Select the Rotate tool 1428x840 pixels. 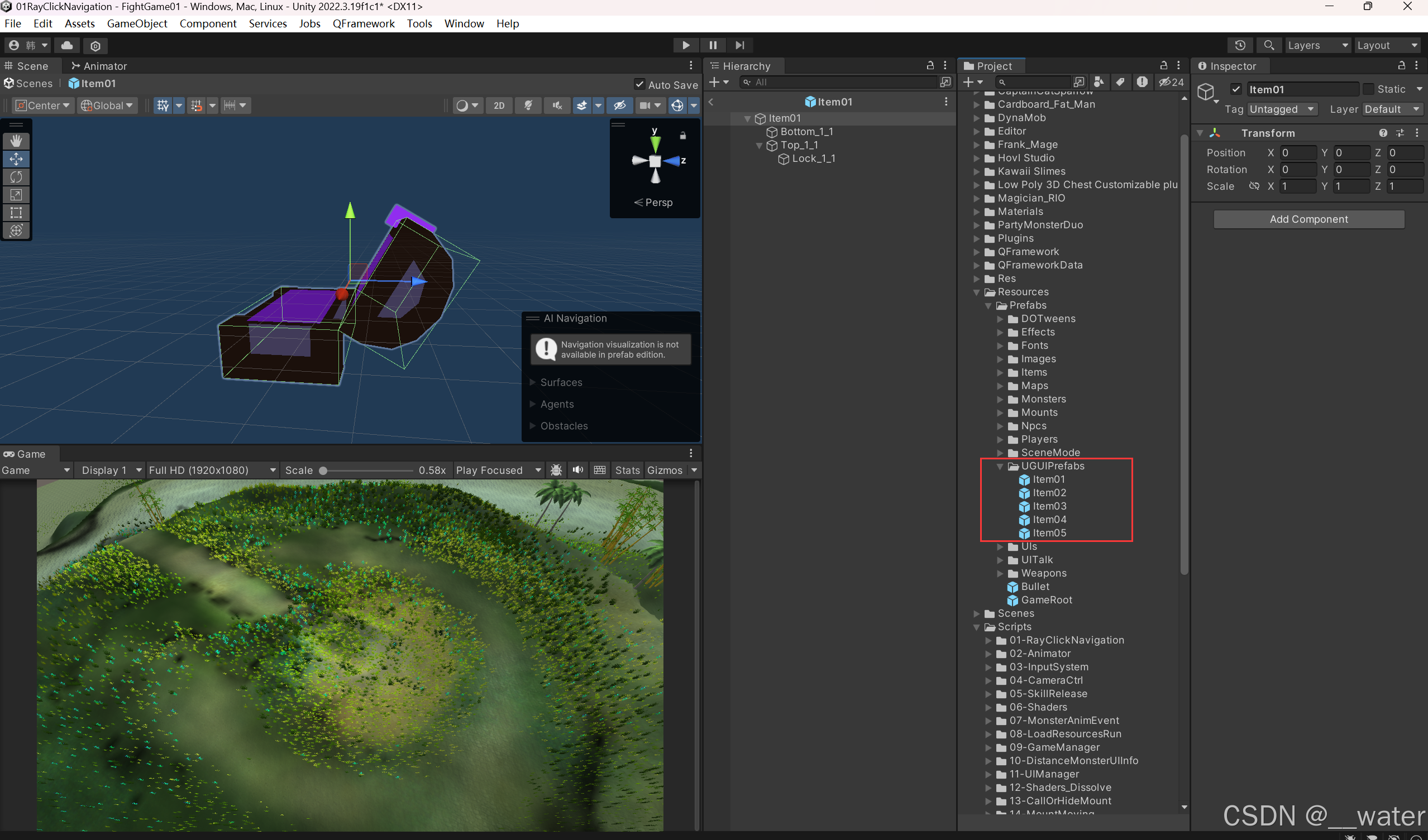(16, 177)
